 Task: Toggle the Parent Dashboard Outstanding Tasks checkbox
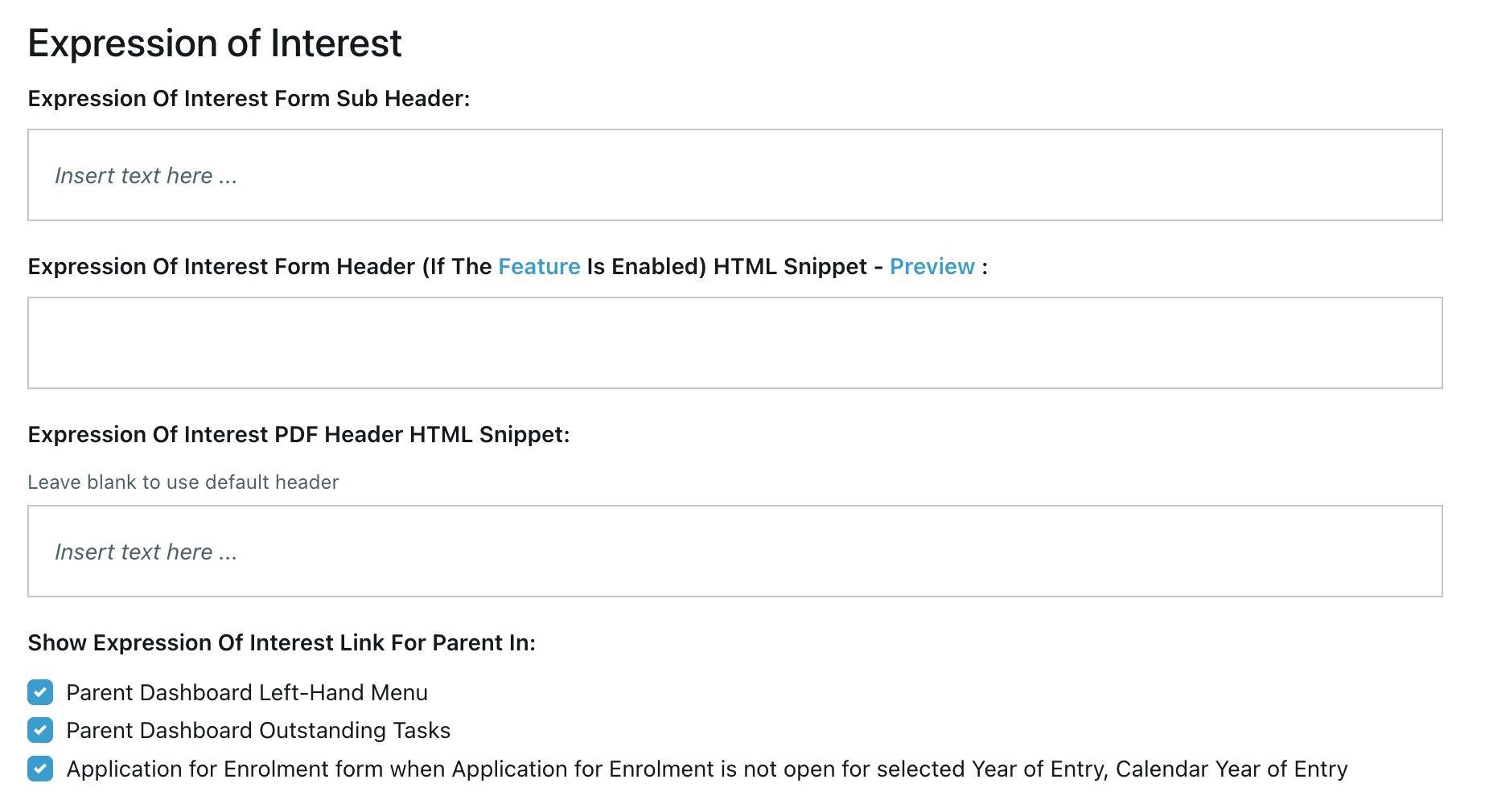point(40,730)
